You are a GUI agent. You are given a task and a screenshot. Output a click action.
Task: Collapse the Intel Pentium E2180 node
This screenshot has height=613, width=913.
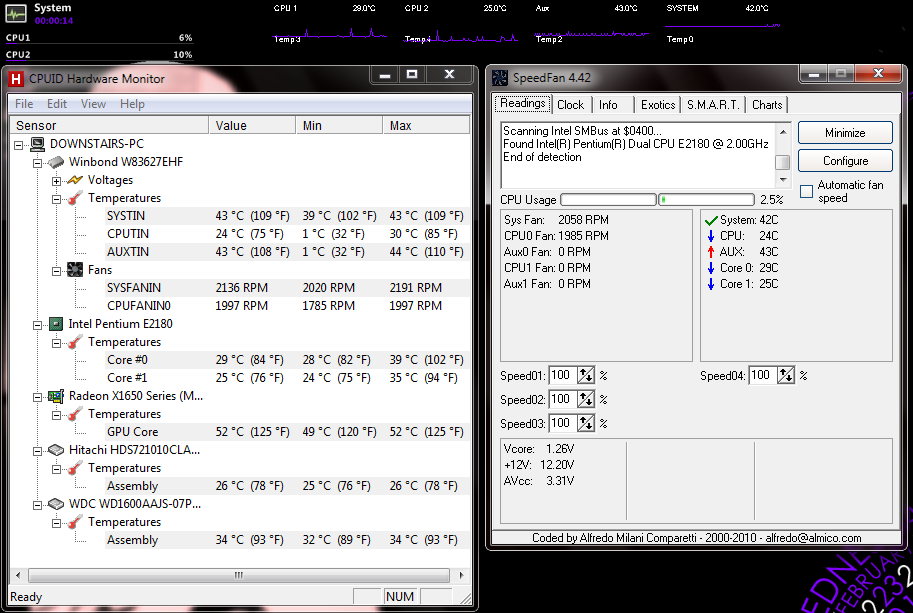(37, 325)
